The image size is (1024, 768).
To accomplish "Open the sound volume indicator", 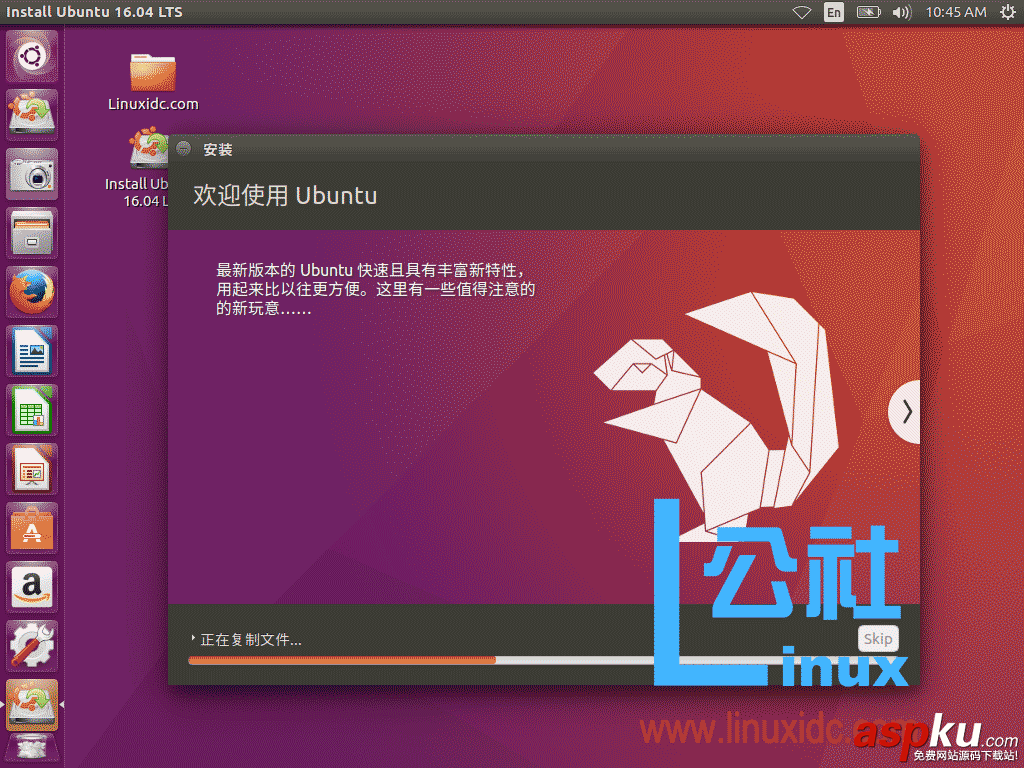I will (901, 12).
